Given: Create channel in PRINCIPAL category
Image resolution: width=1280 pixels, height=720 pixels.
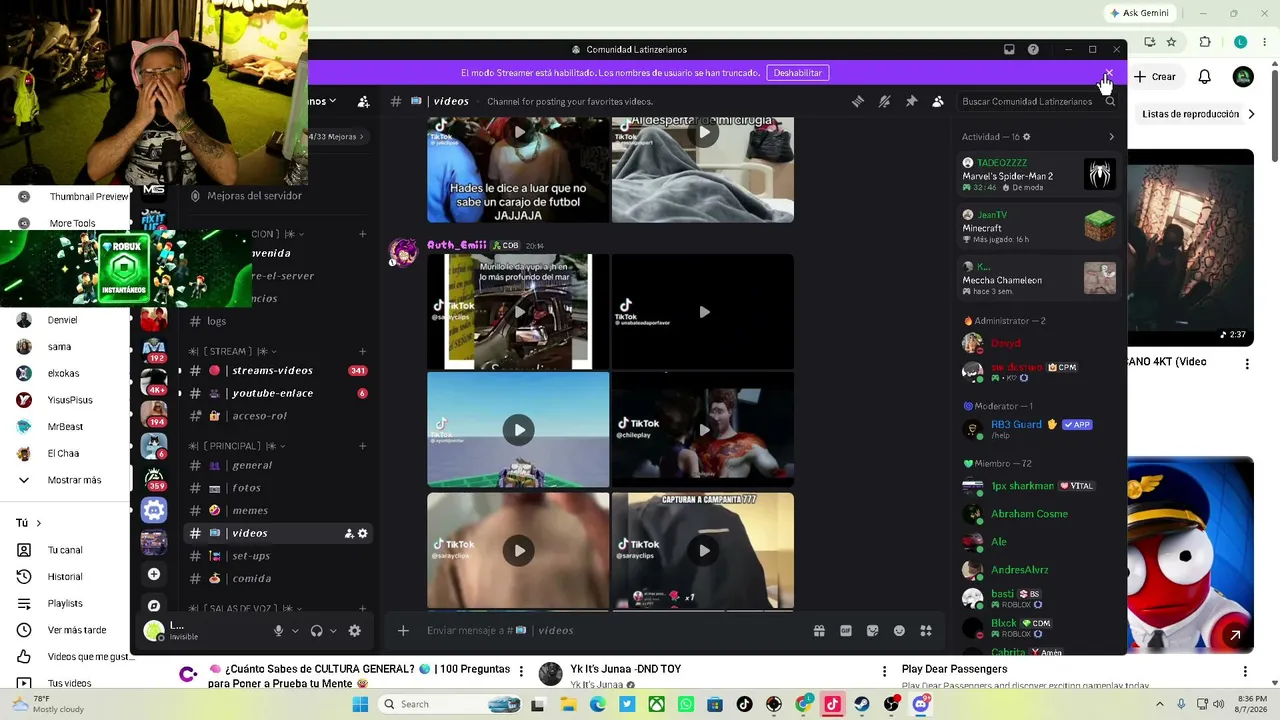Looking at the screenshot, I should (362, 446).
